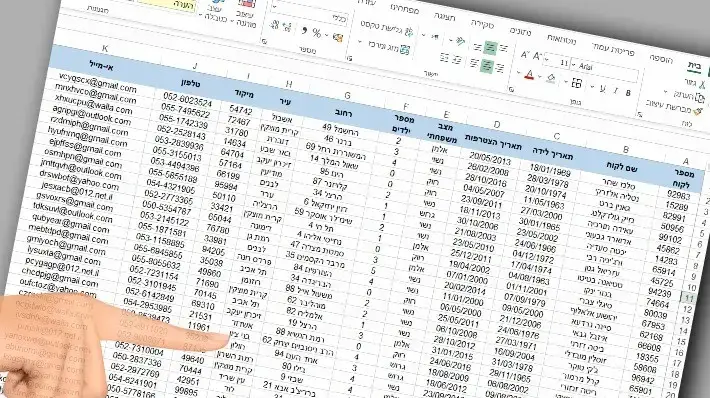Screen dimensions: 710x398
Task: Expand the Fill Color dropdown arrow
Action: [540, 77]
